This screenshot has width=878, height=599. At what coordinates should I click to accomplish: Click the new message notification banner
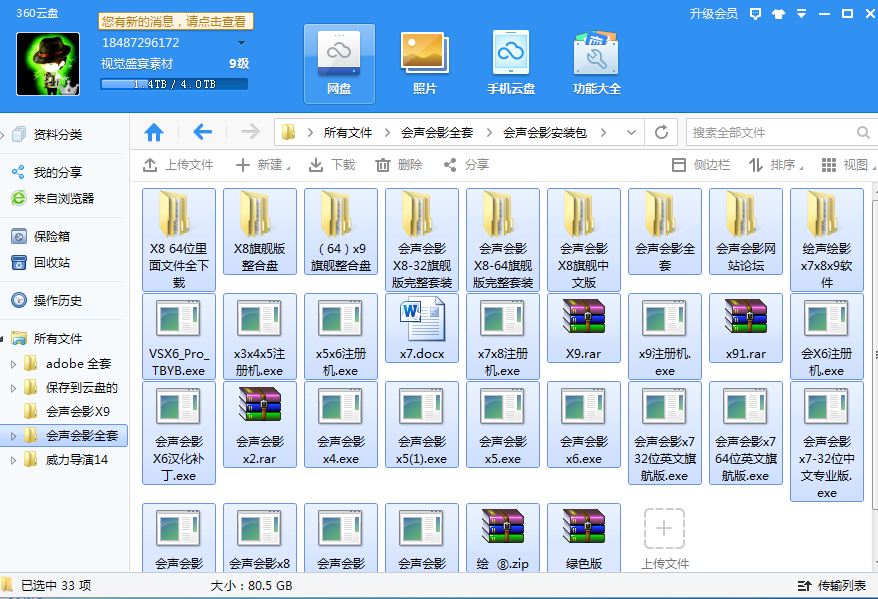coord(176,21)
